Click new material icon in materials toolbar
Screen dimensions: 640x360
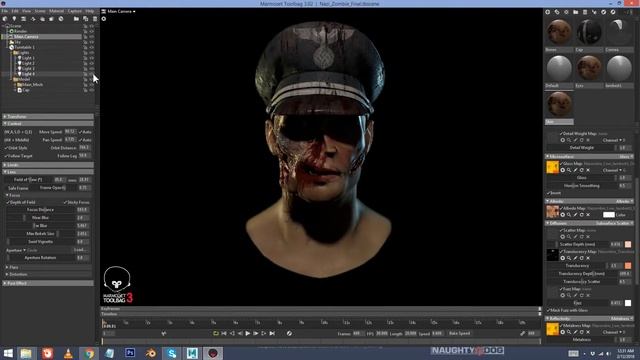coord(548,12)
